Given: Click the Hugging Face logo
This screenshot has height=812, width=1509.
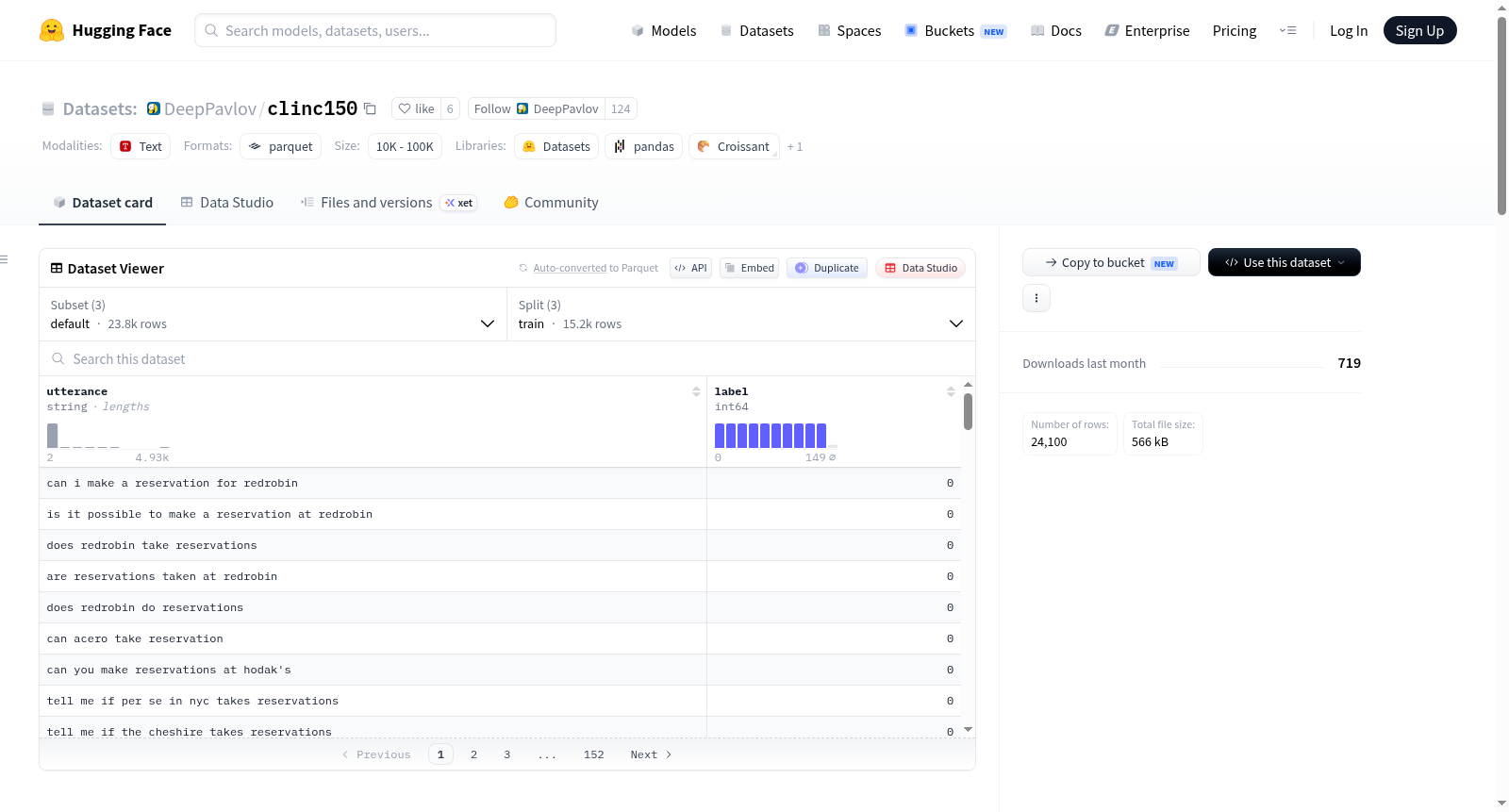Looking at the screenshot, I should (105, 30).
